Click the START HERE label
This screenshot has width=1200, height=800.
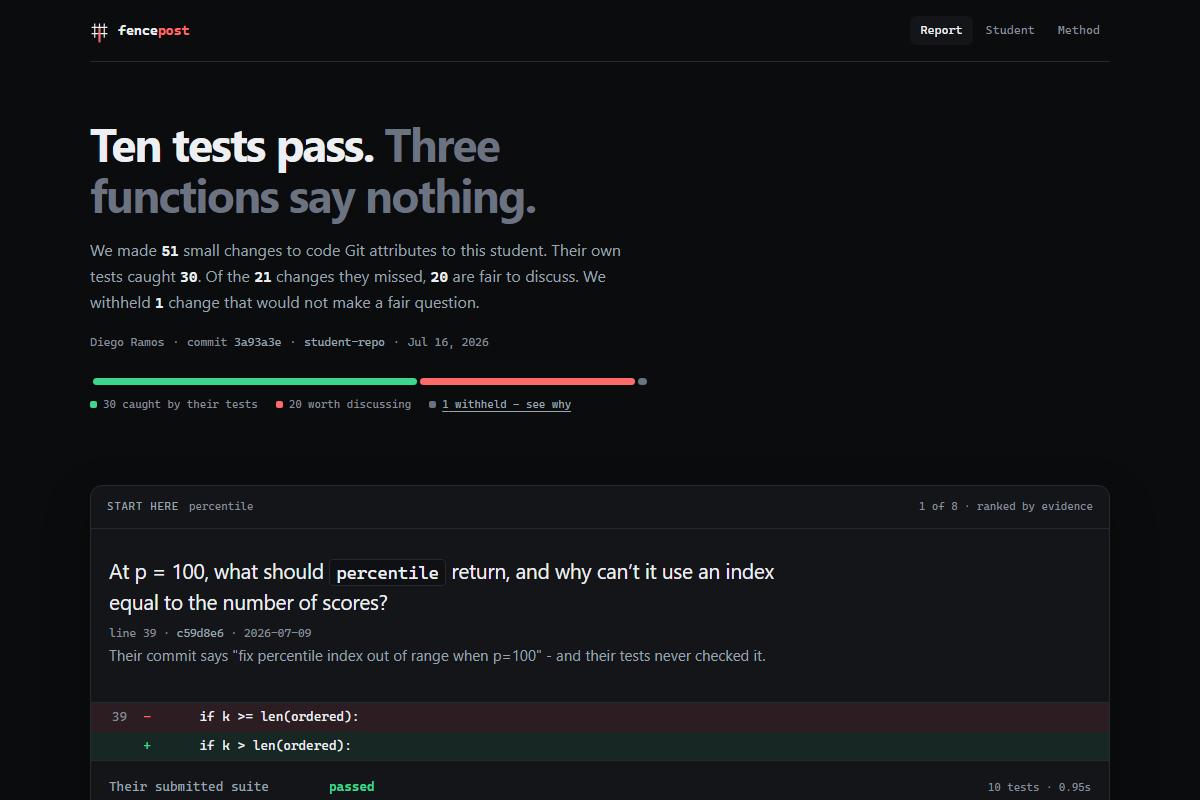coord(143,506)
